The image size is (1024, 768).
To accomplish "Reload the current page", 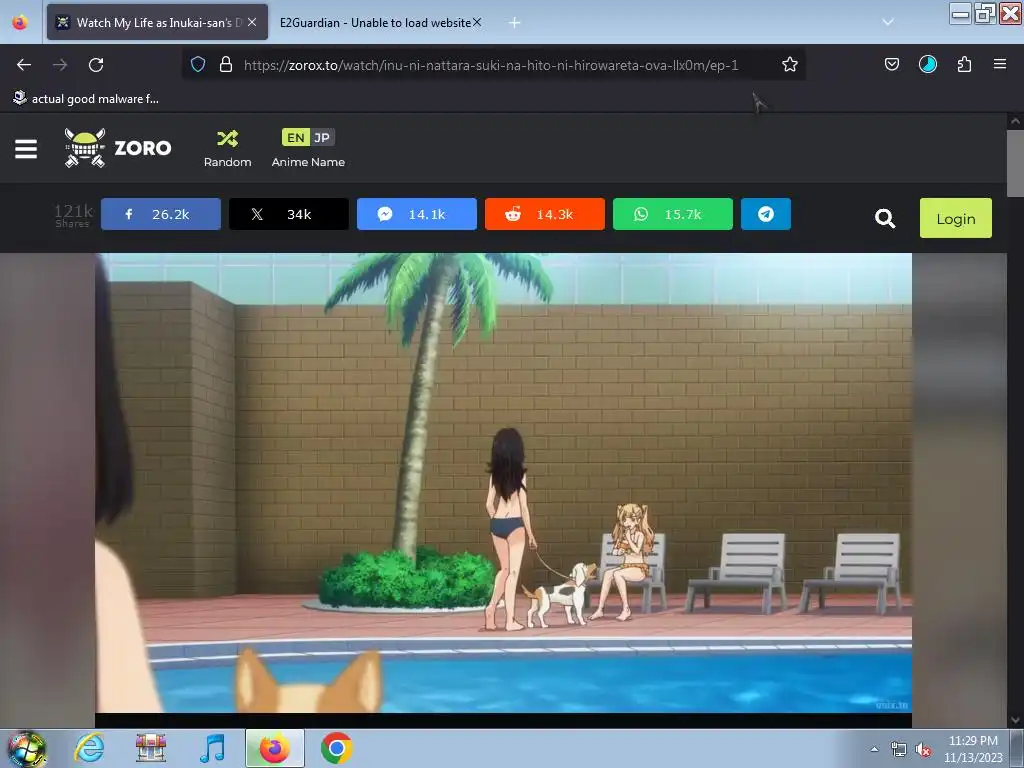I will pyautogui.click(x=96, y=65).
